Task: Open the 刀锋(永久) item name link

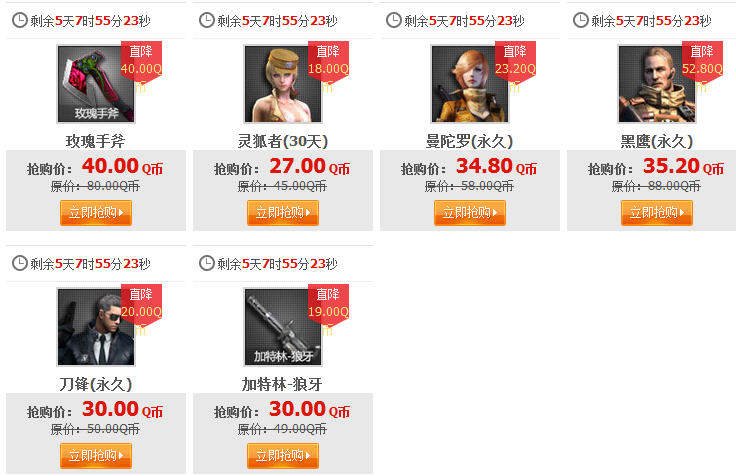Action: pos(96,384)
